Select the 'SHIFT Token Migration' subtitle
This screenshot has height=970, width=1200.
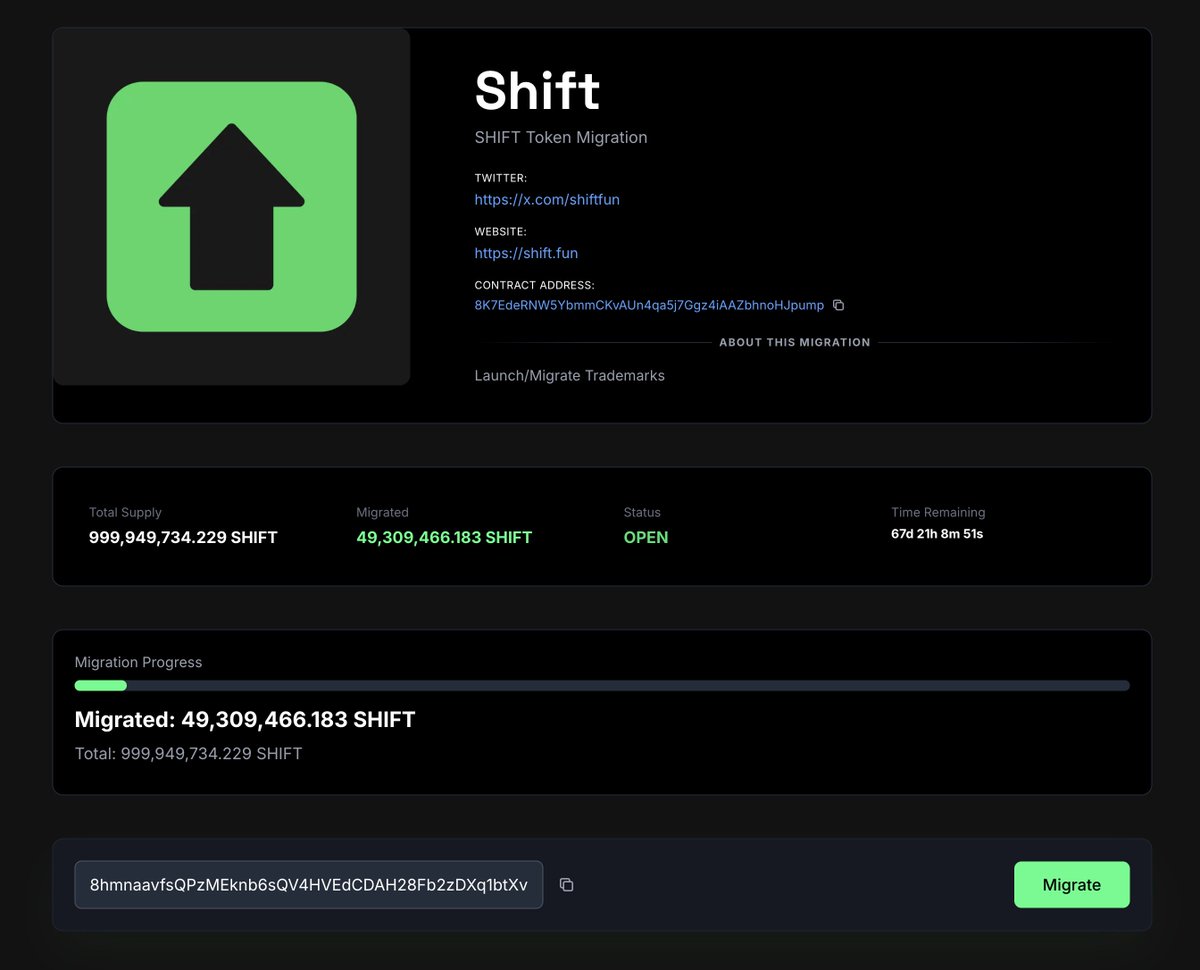pyautogui.click(x=561, y=137)
